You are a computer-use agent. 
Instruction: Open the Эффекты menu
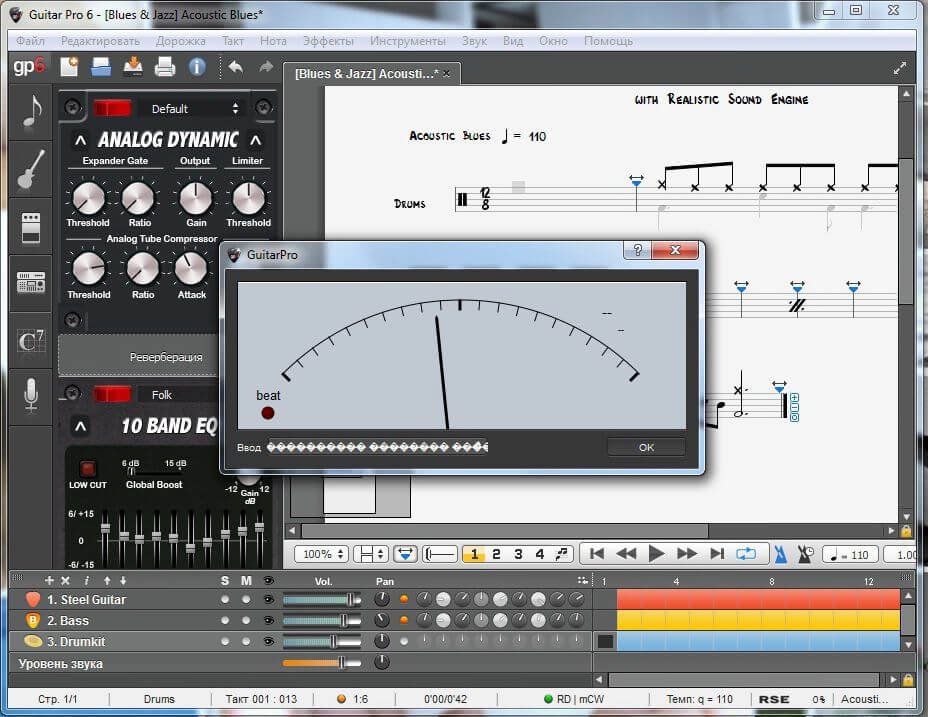pyautogui.click(x=328, y=41)
